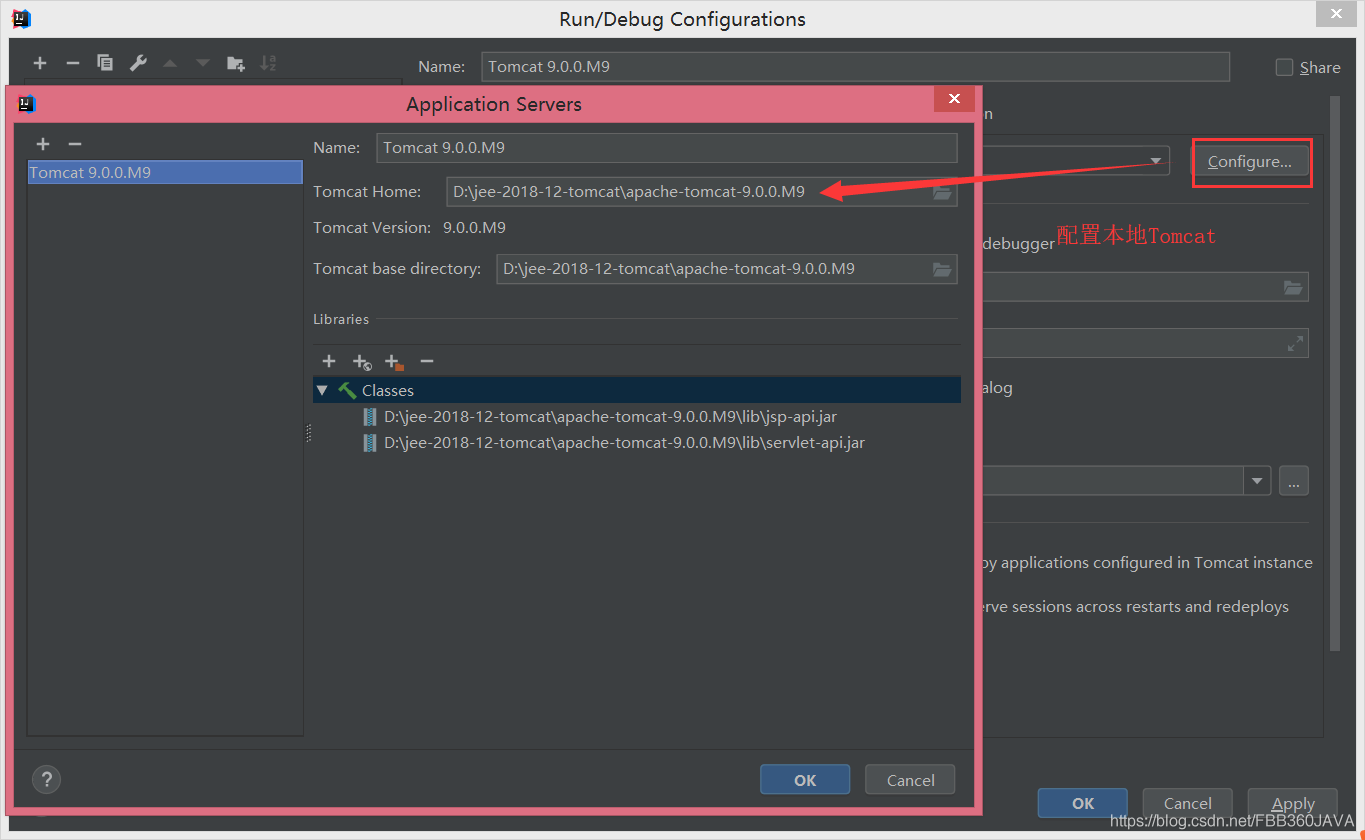Viewport: 1365px width, 840px height.
Task: Click the Run/Debug vertical scrollbar
Action: coord(1335,375)
